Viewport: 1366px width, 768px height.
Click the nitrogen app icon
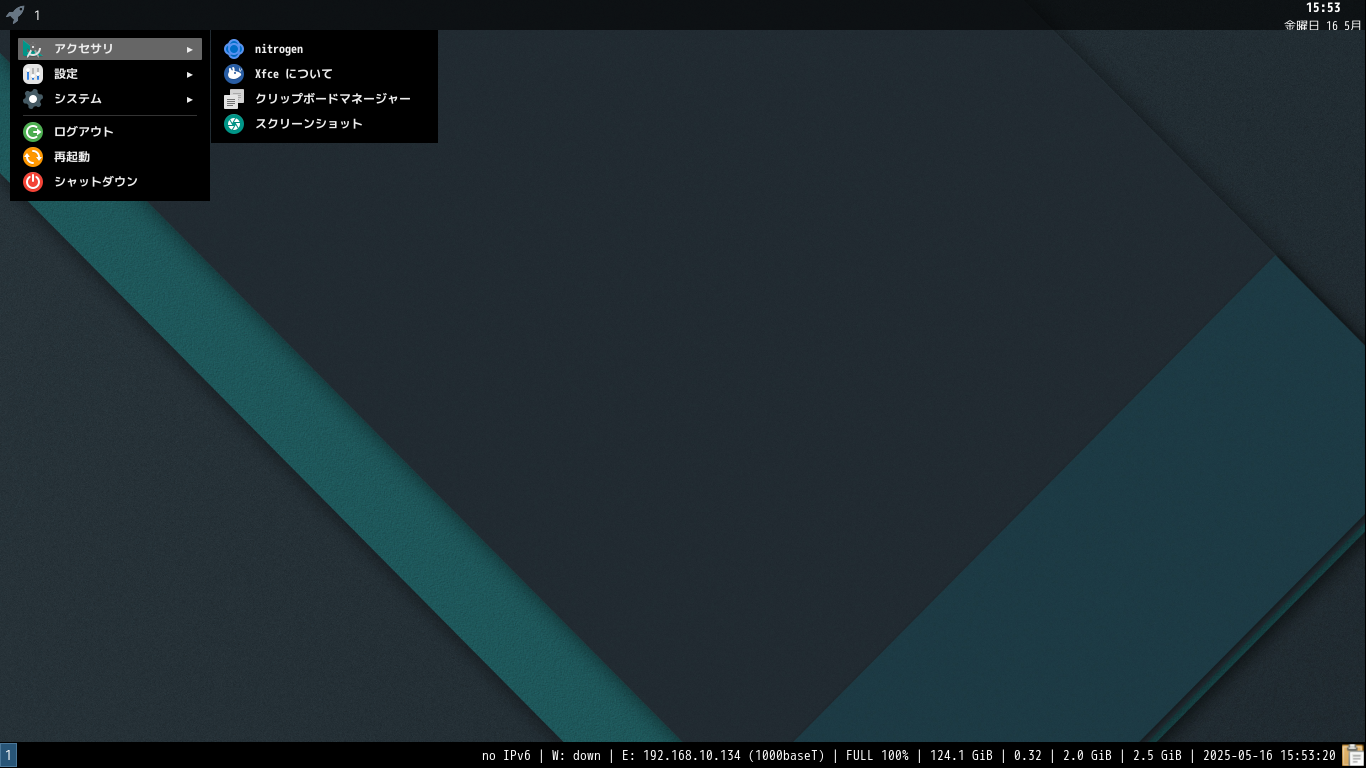tap(234, 49)
